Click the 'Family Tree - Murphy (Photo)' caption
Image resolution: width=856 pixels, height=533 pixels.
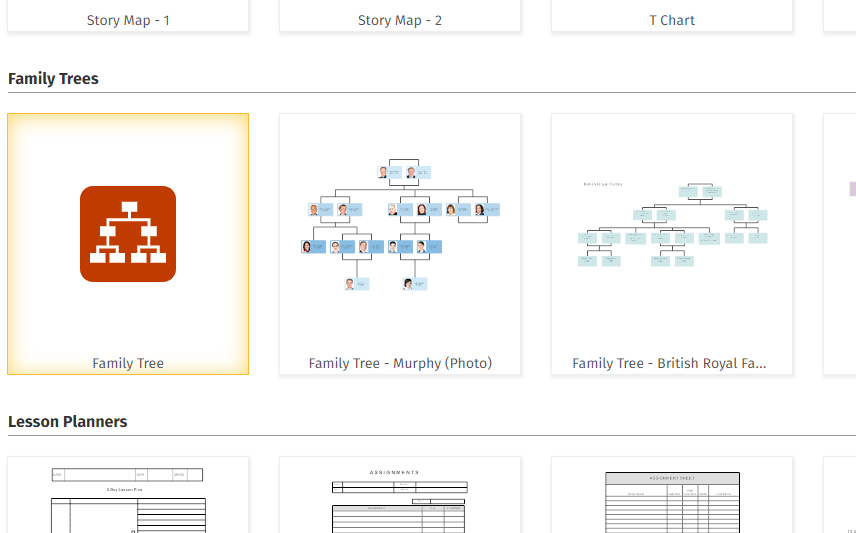[x=400, y=363]
